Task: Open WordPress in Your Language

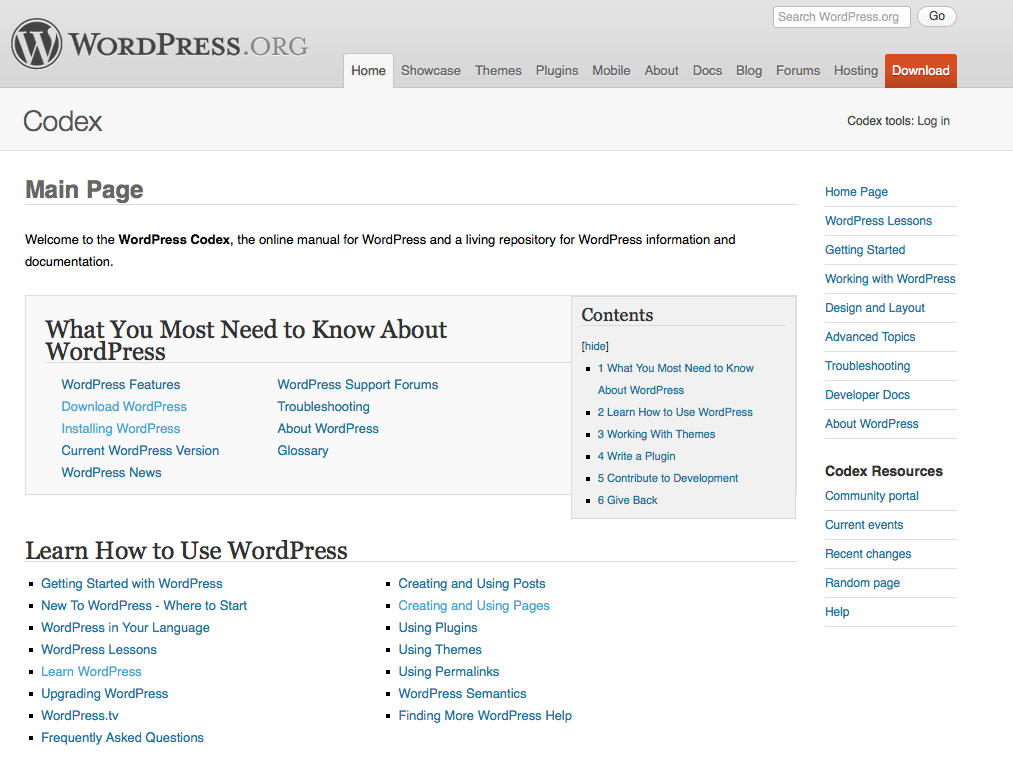Action: [125, 627]
